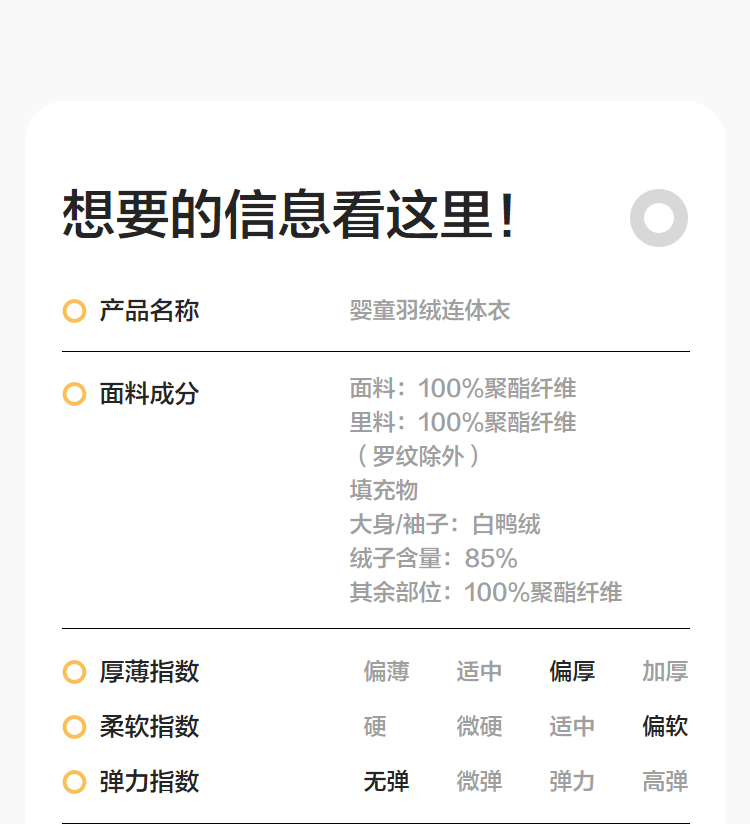Choose 硬 softness option
This screenshot has width=750, height=824.
pyautogui.click(x=375, y=727)
